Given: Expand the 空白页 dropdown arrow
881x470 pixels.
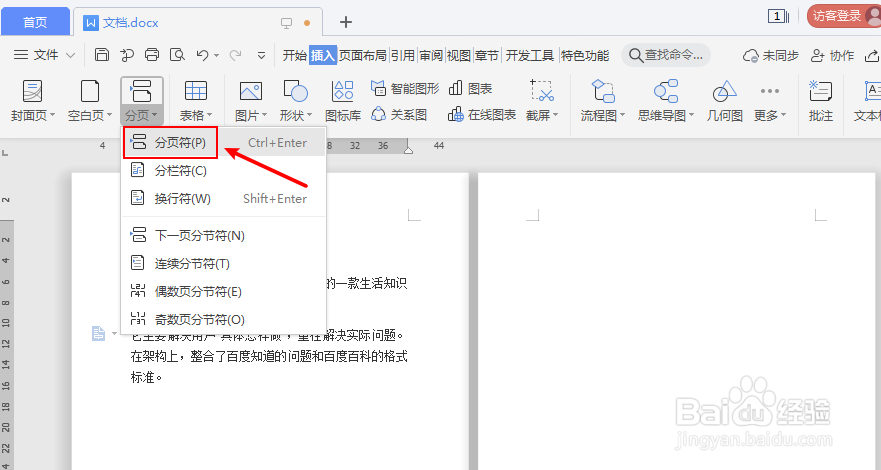Looking at the screenshot, I should (x=109, y=115).
